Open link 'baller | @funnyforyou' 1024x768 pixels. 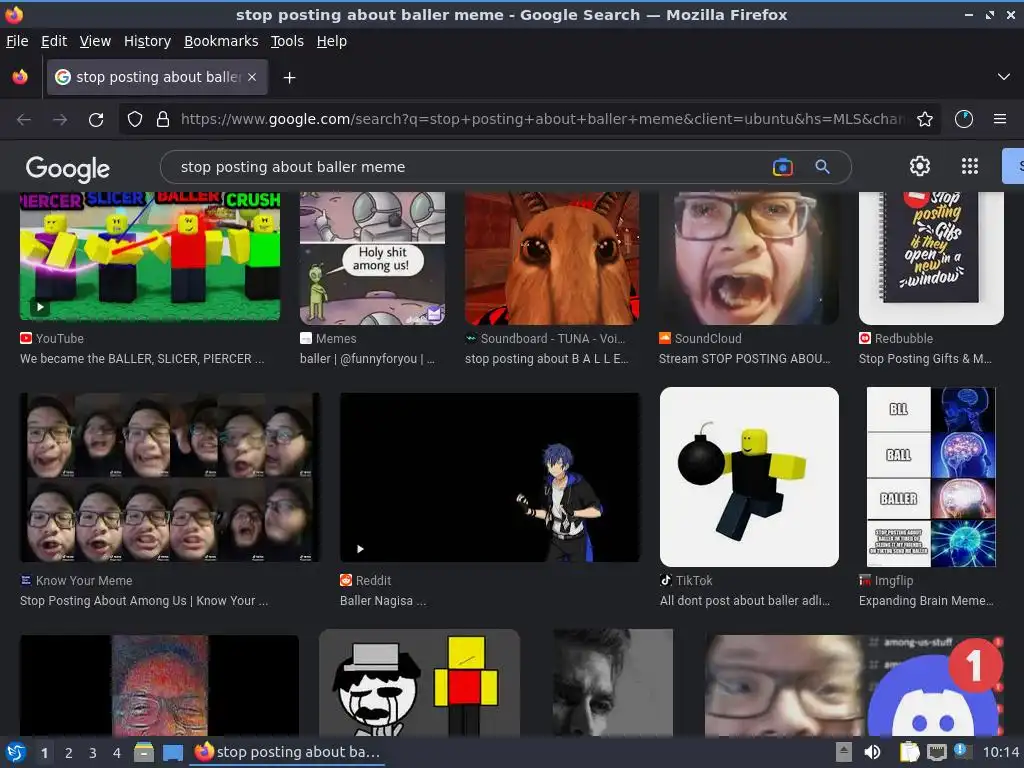[367, 359]
